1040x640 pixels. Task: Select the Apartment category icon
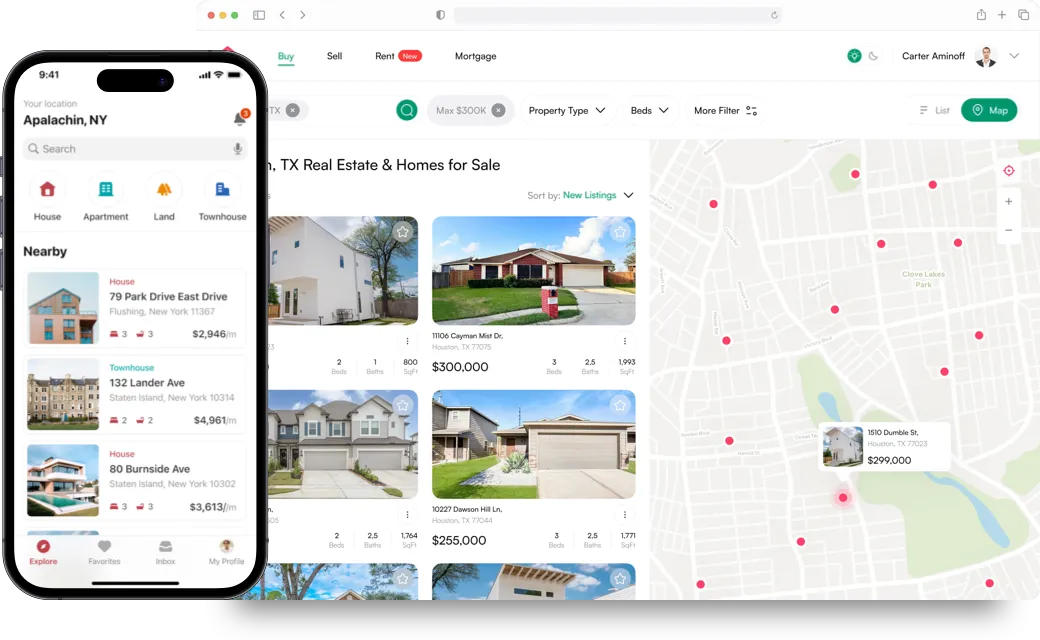[x=106, y=190]
